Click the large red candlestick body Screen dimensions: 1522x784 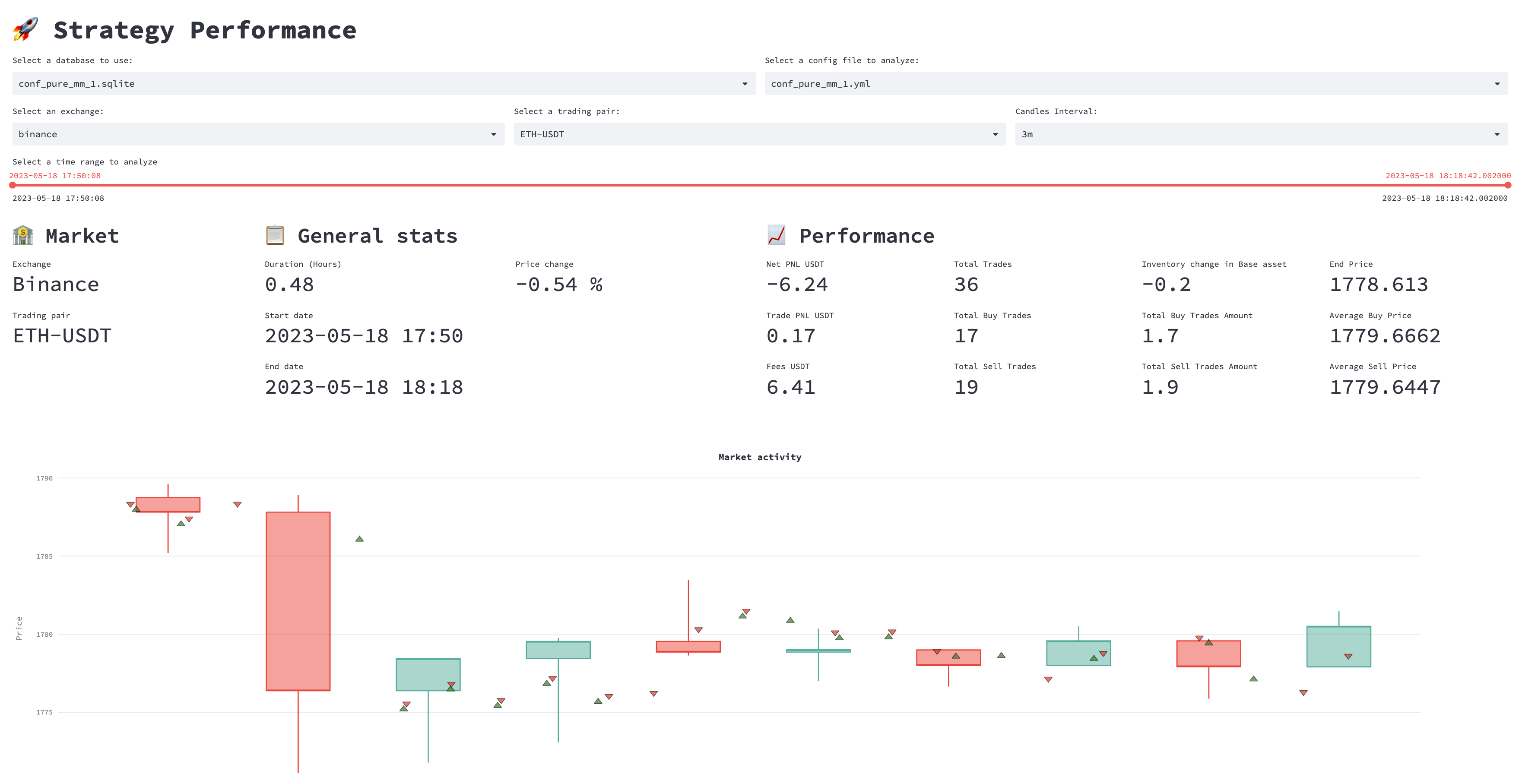tap(298, 601)
